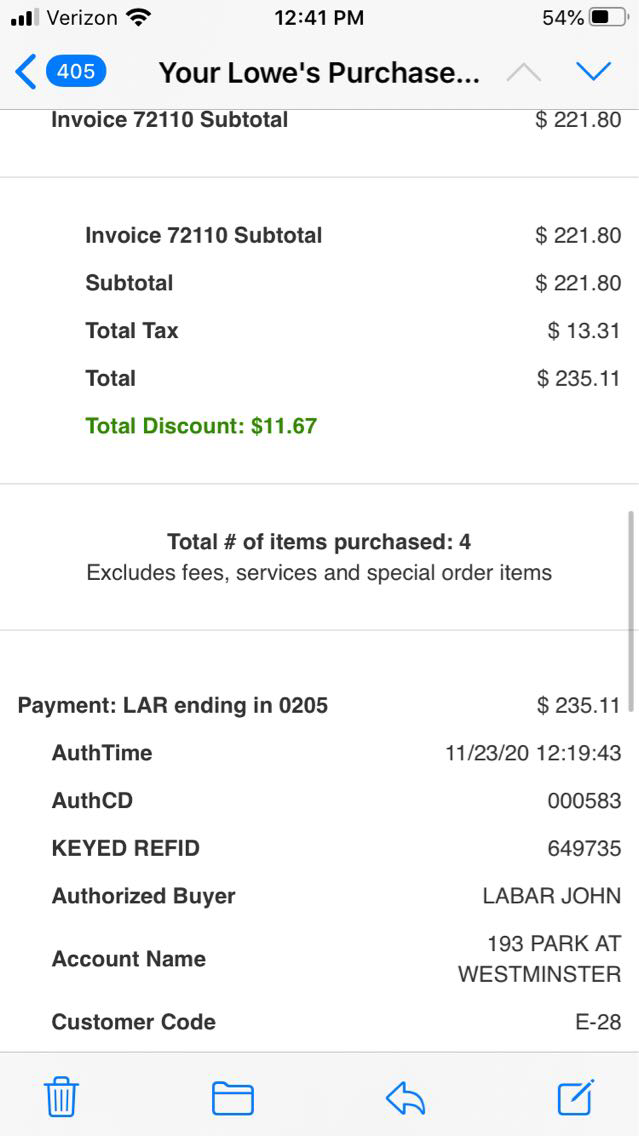This screenshot has height=1136, width=639.
Task: Tap the trash icon to delete email
Action: 61,1098
